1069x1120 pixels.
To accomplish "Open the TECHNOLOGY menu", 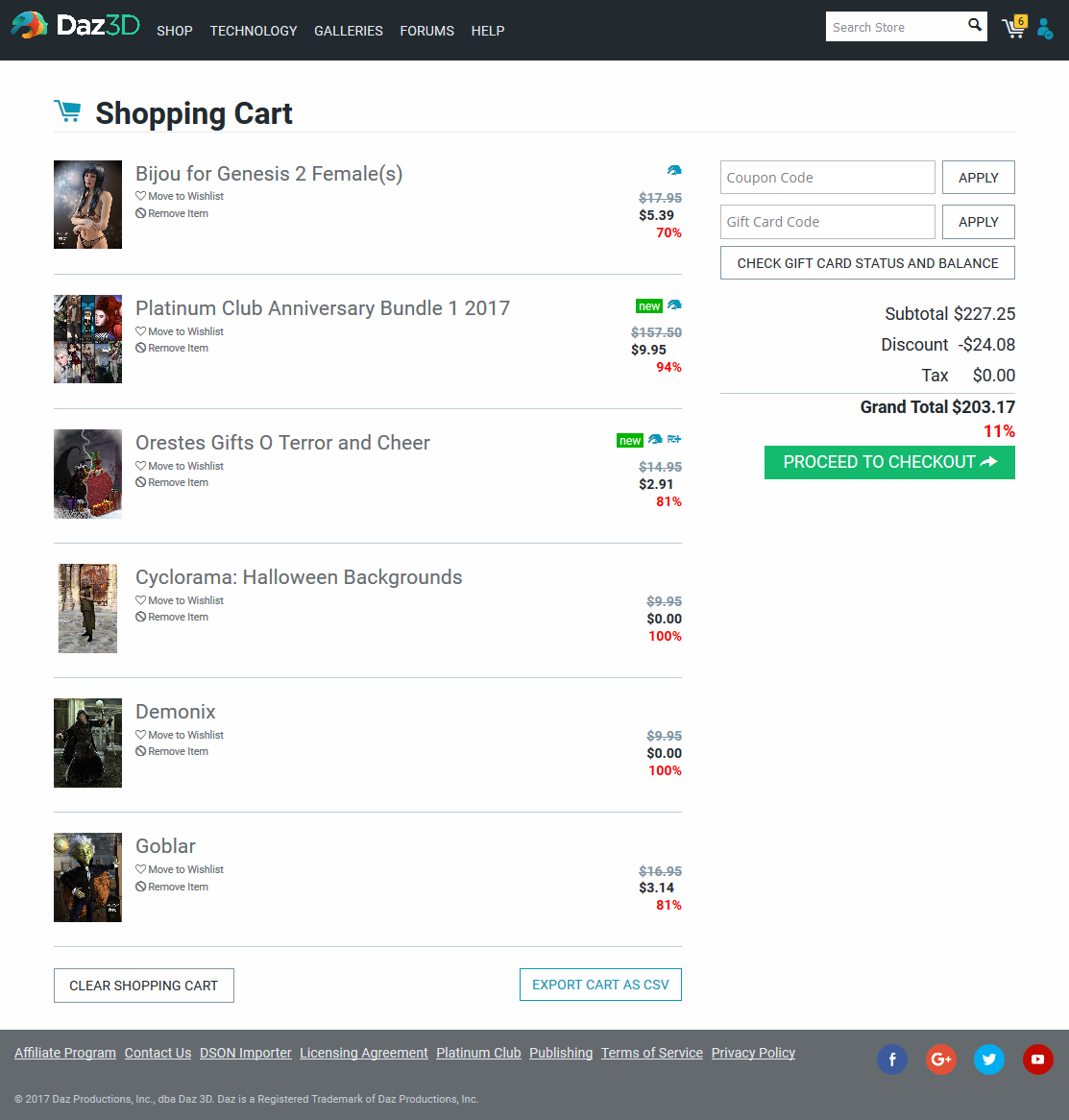I will 254,31.
